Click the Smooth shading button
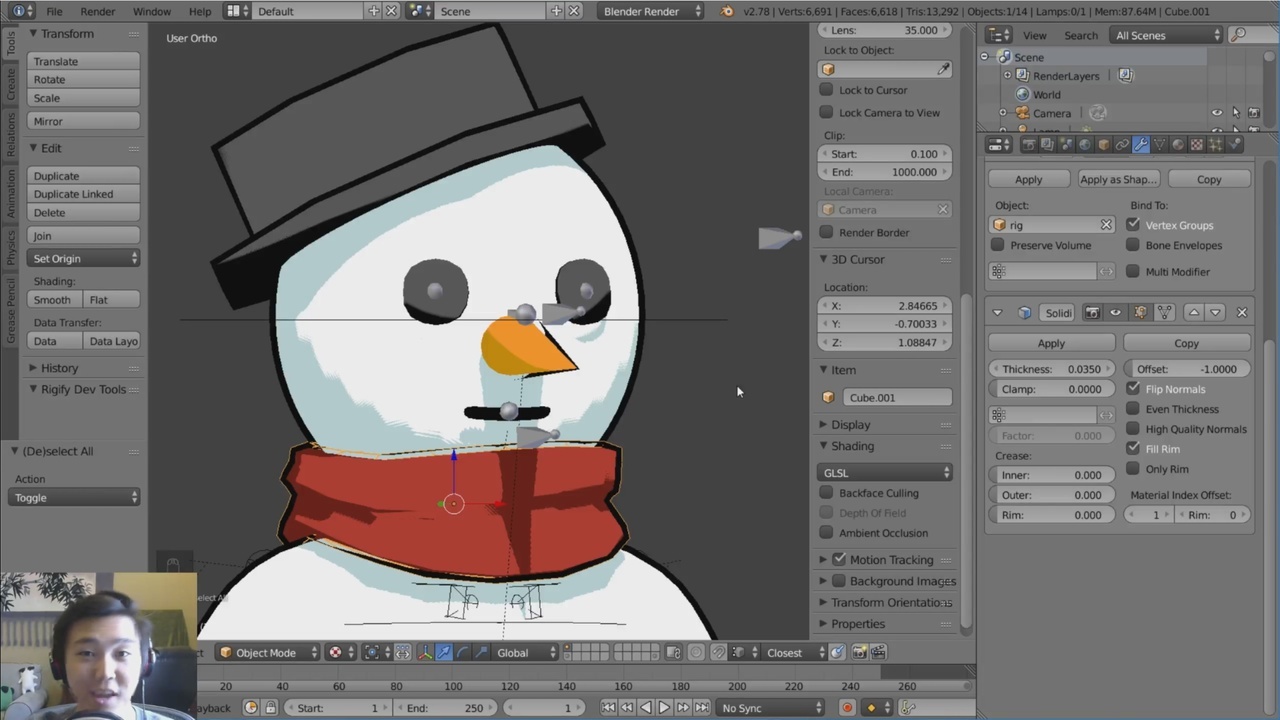The height and width of the screenshot is (720, 1280). tap(53, 300)
